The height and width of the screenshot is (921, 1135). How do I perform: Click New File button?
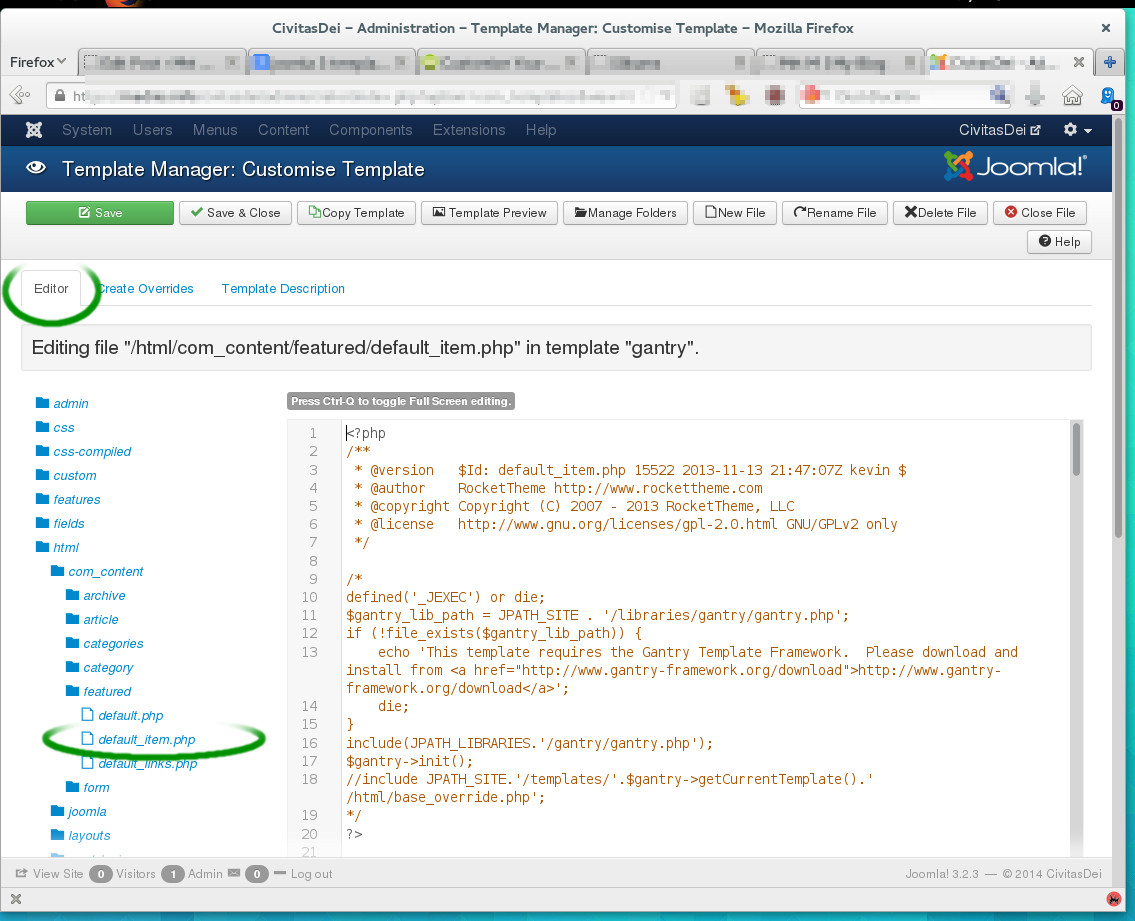pos(735,213)
